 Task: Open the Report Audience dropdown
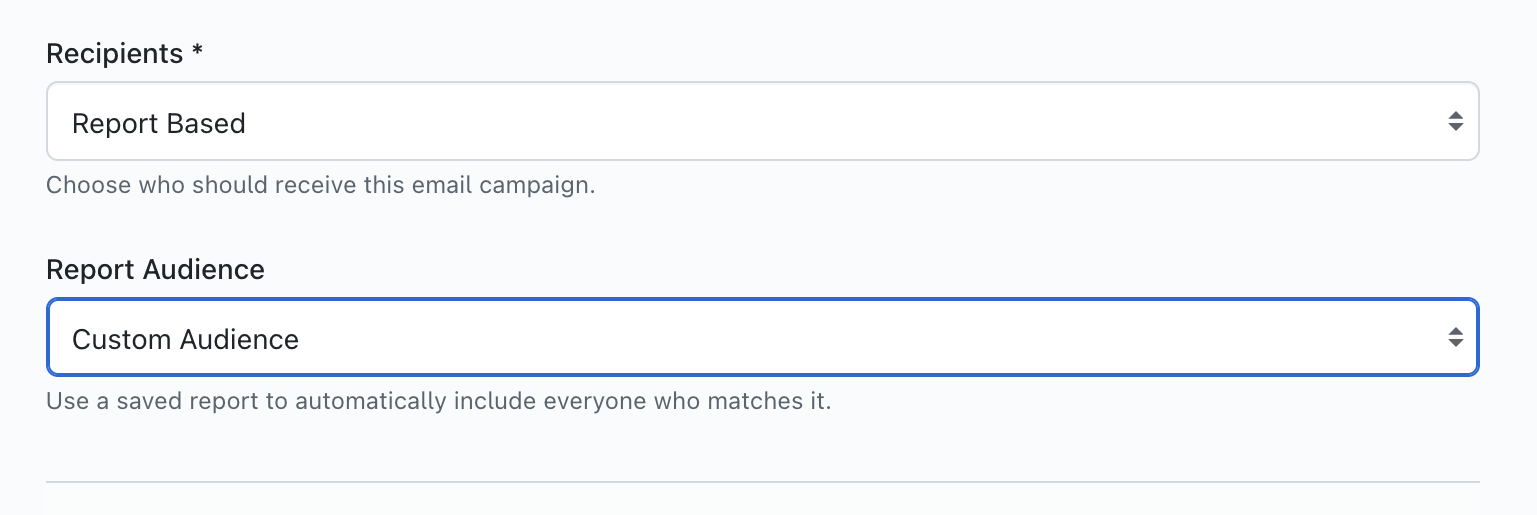pyautogui.click(x=762, y=338)
